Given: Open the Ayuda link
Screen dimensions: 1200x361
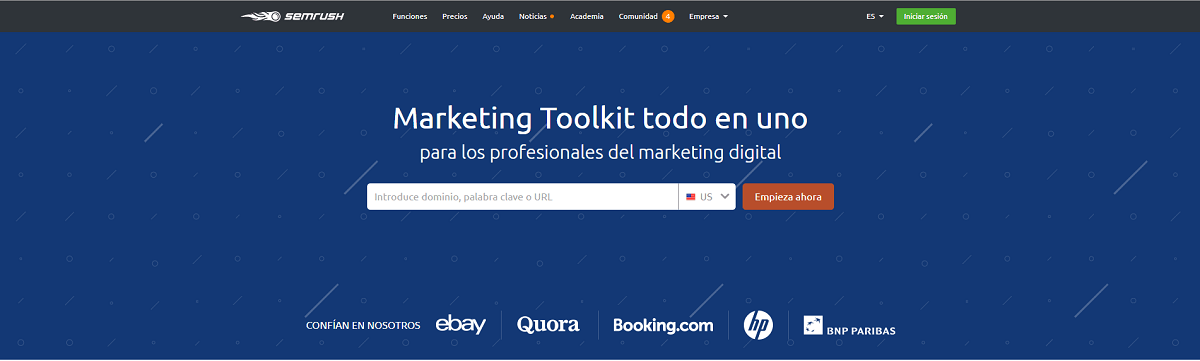Looking at the screenshot, I should coord(493,16).
